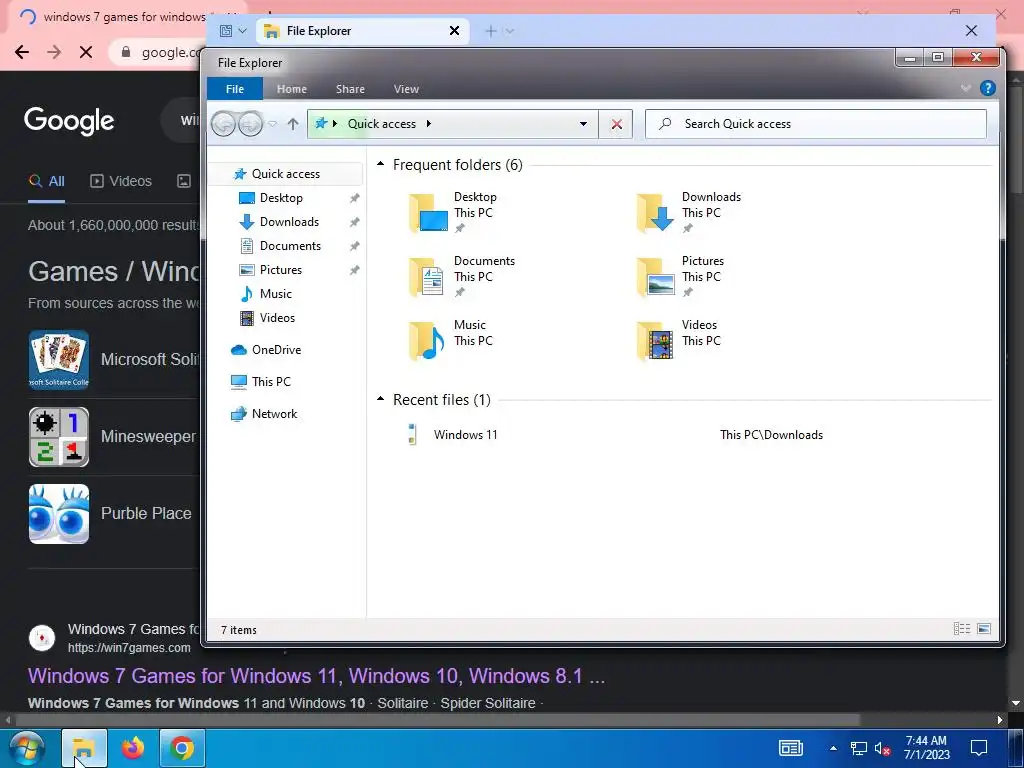Viewport: 1024px width, 768px height.
Task: Select Music in navigation pane
Action: coord(276,294)
